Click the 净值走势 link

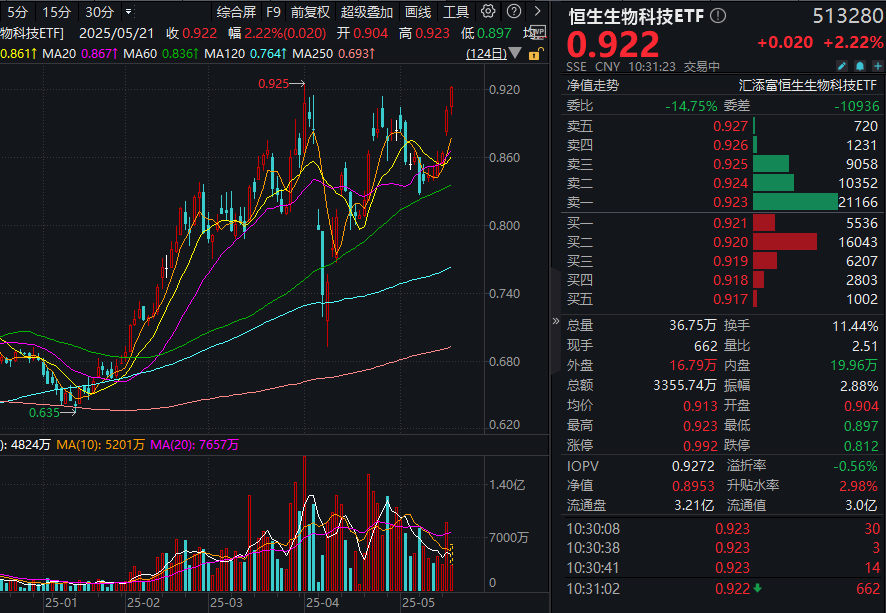(593, 85)
